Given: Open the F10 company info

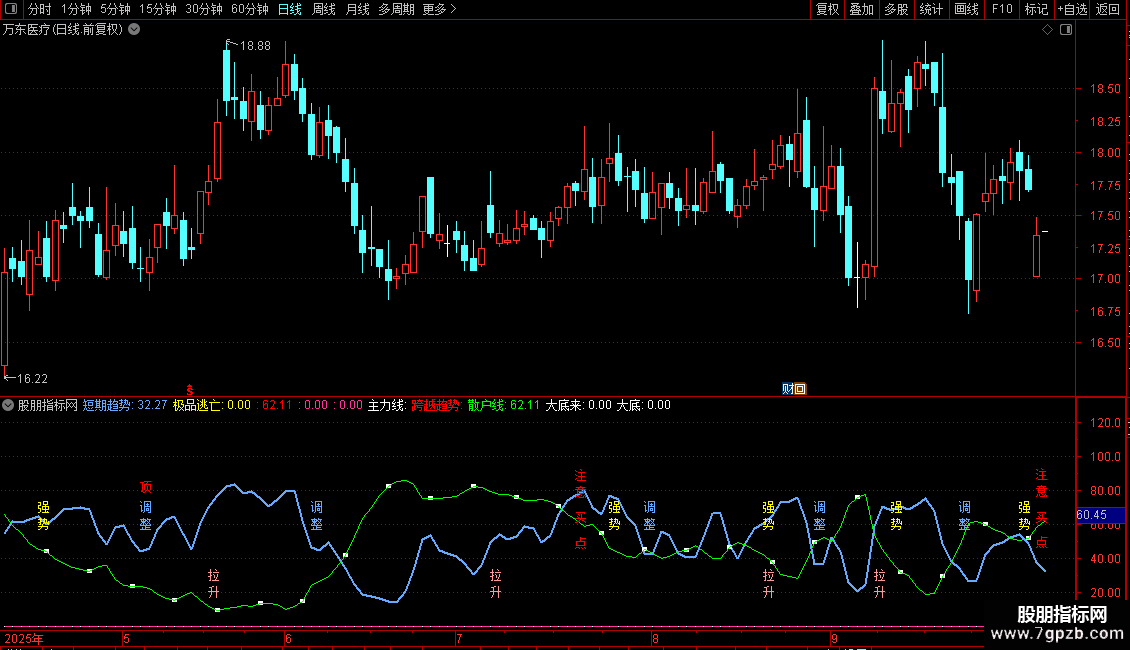Looking at the screenshot, I should (x=1002, y=10).
